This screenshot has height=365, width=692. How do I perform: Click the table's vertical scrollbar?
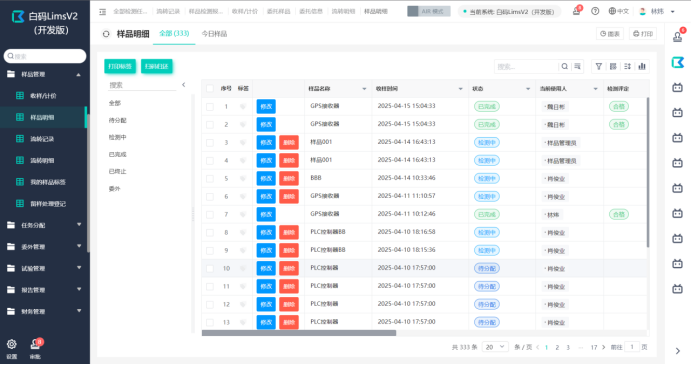(x=648, y=172)
